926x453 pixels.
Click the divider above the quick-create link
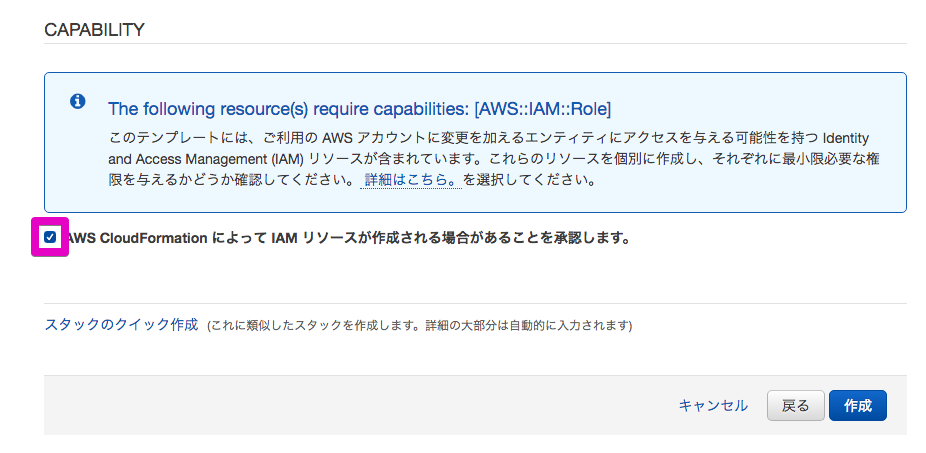tap(475, 303)
